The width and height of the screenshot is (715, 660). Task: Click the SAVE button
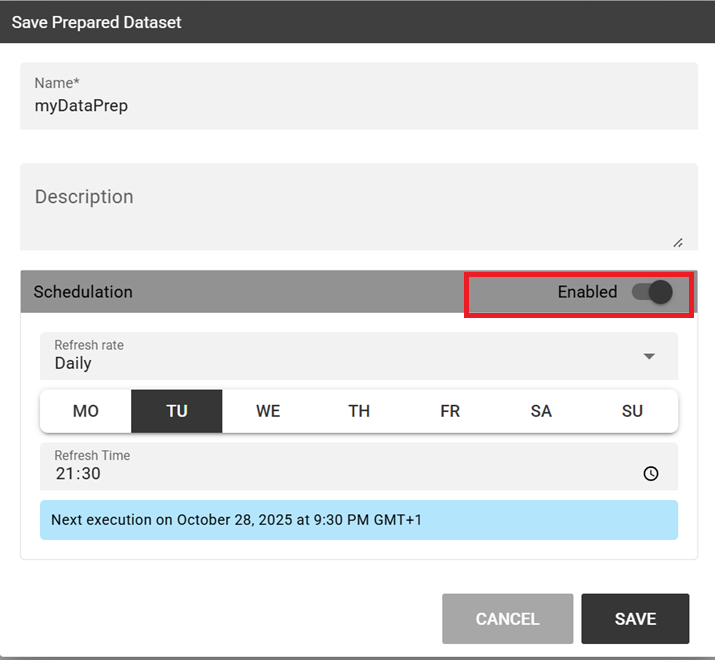635,618
